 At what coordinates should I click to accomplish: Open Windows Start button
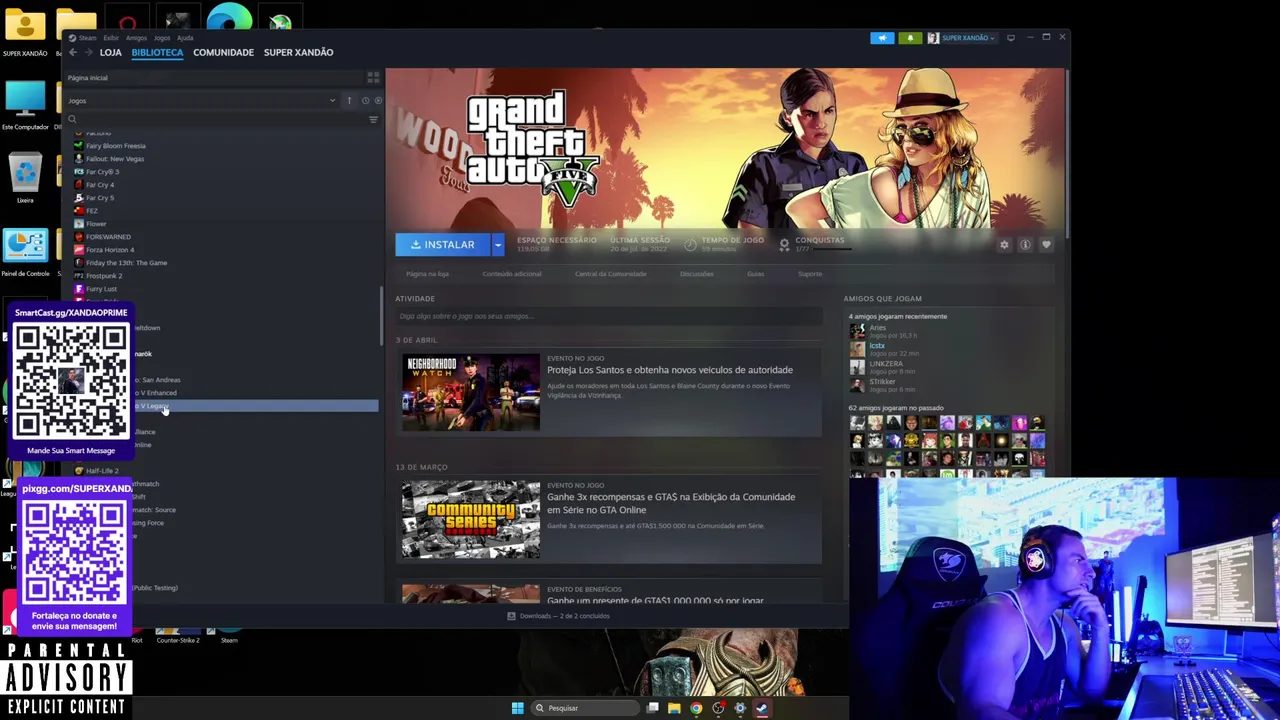(x=517, y=708)
